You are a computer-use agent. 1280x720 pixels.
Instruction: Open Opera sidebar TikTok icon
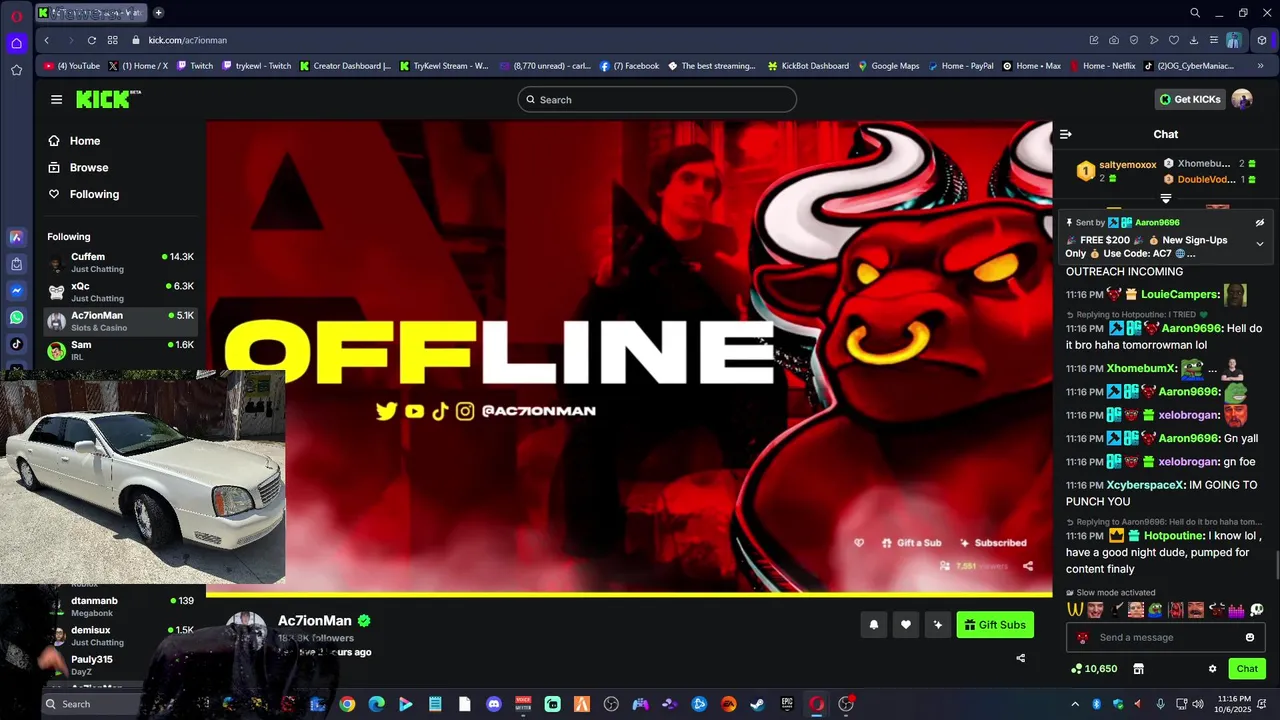[16, 344]
